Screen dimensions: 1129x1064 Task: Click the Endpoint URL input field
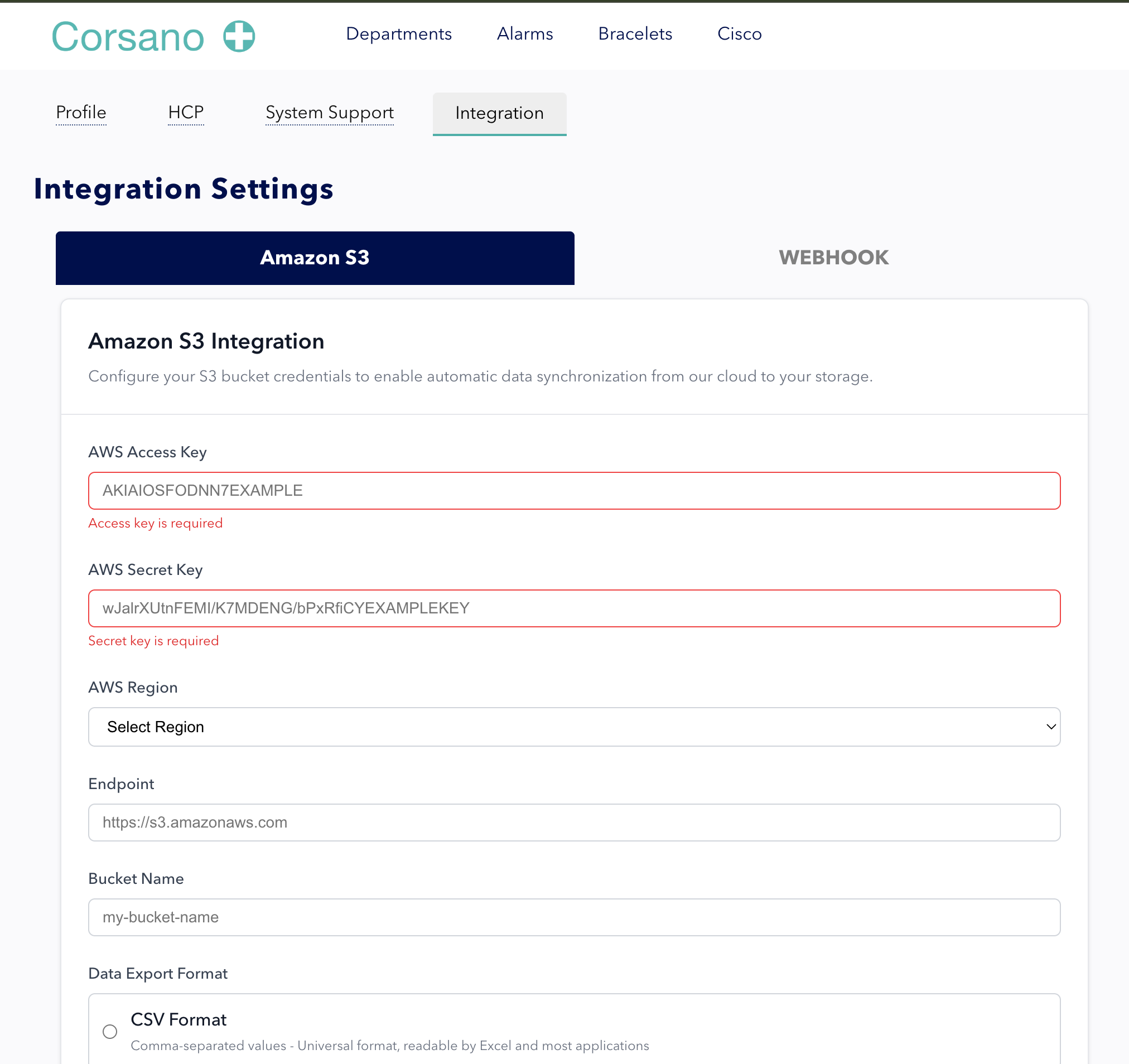573,822
